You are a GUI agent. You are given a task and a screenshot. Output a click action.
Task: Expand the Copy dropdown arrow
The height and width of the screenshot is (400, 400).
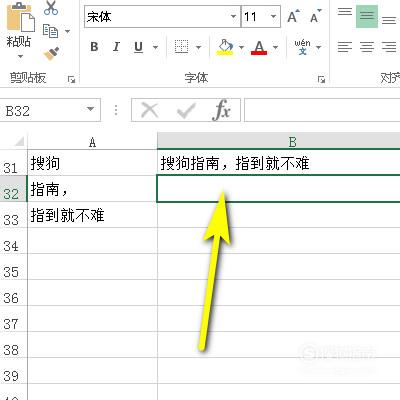68,31
